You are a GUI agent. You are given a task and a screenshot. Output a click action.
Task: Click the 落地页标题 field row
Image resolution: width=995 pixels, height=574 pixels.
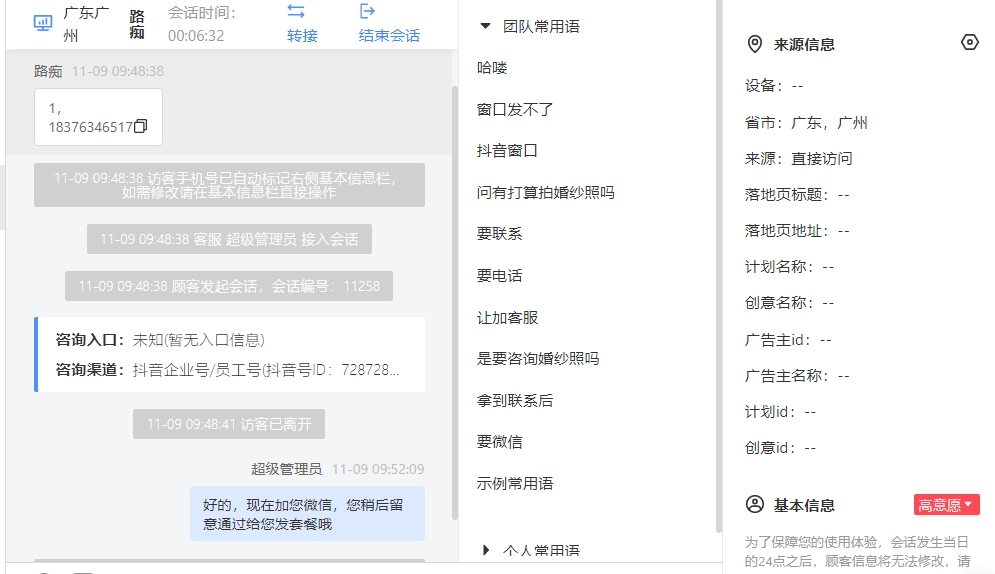point(797,195)
